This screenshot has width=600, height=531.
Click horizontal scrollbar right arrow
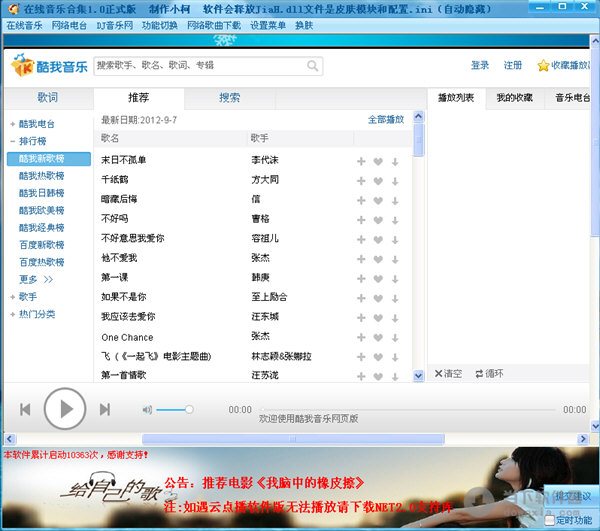(x=583, y=439)
